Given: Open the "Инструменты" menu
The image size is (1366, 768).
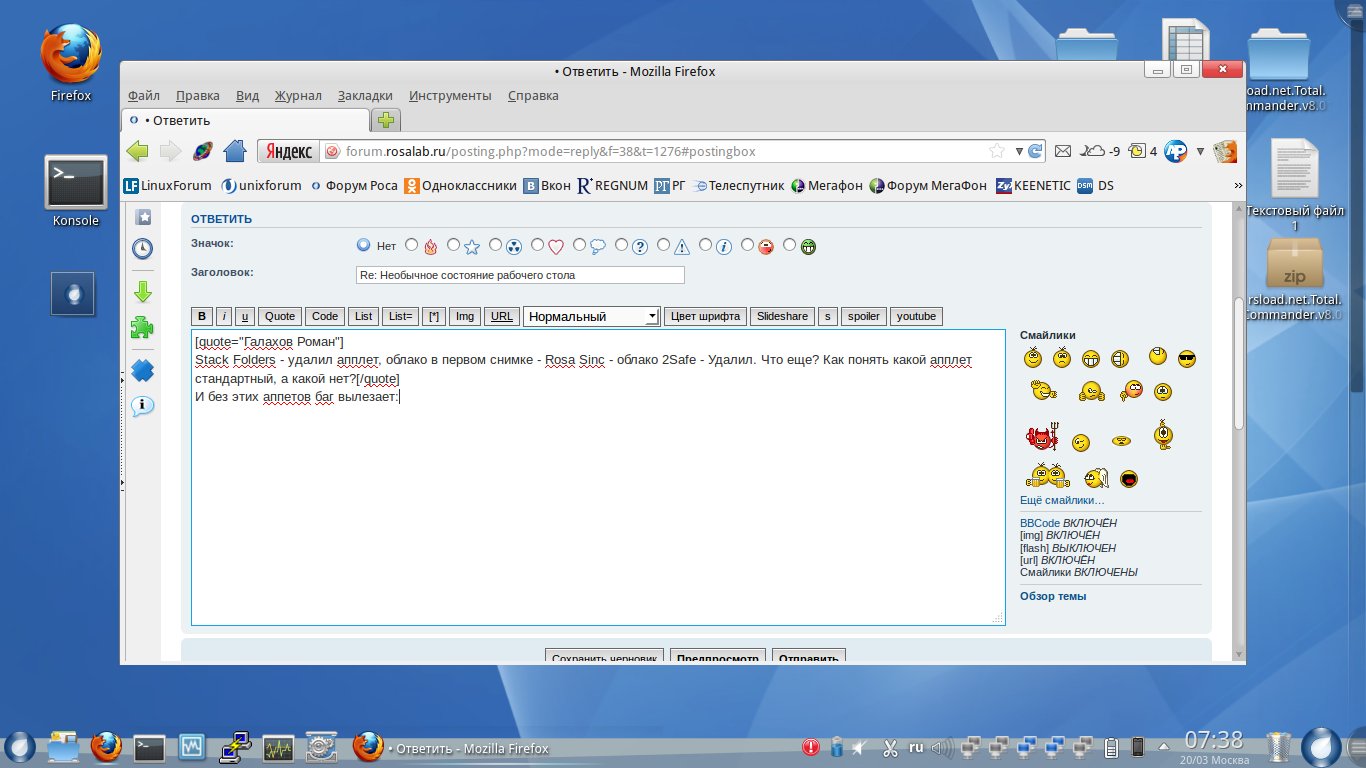Looking at the screenshot, I should pyautogui.click(x=450, y=96).
